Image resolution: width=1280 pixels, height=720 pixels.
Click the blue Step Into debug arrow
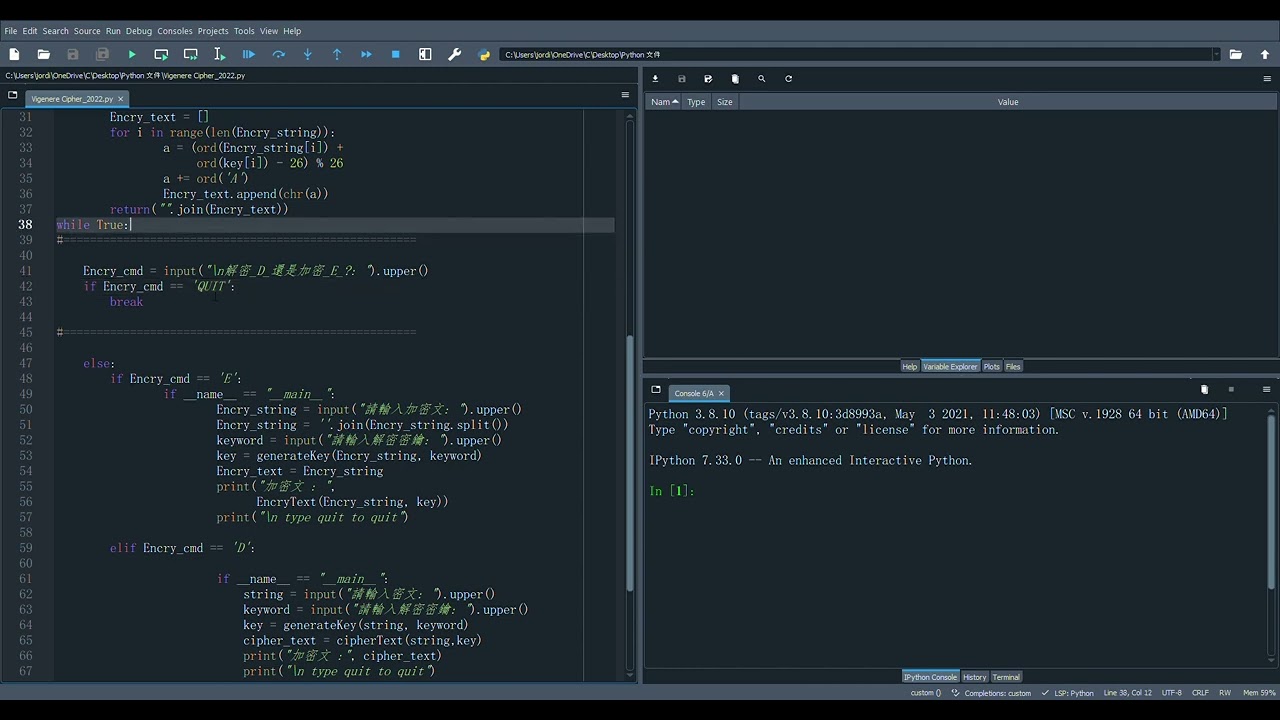point(307,54)
